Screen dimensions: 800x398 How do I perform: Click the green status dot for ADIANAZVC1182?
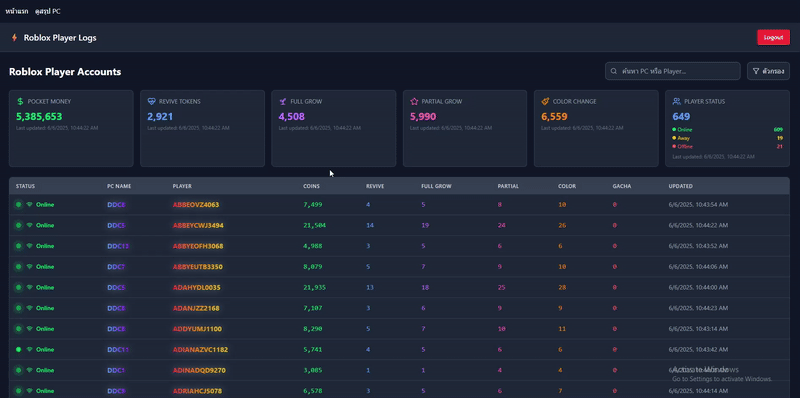[19, 350]
